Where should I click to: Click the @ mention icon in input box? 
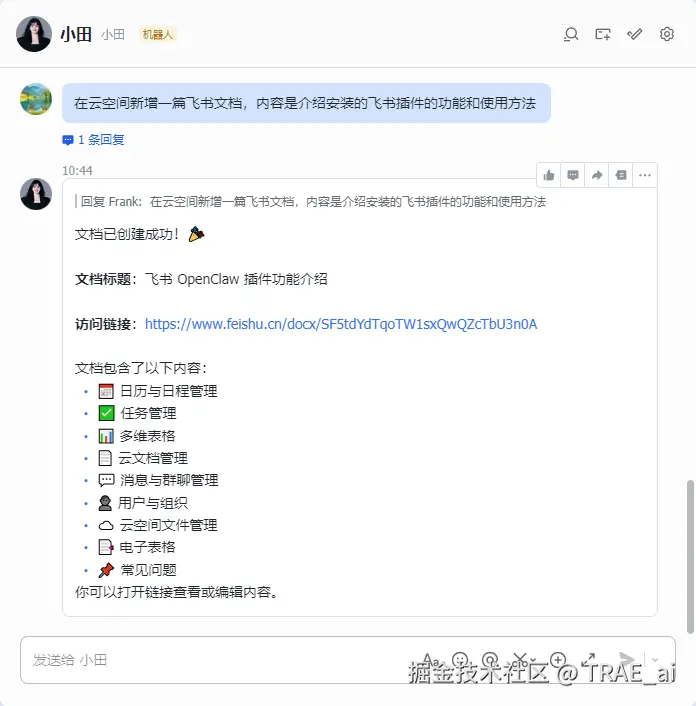[490, 660]
